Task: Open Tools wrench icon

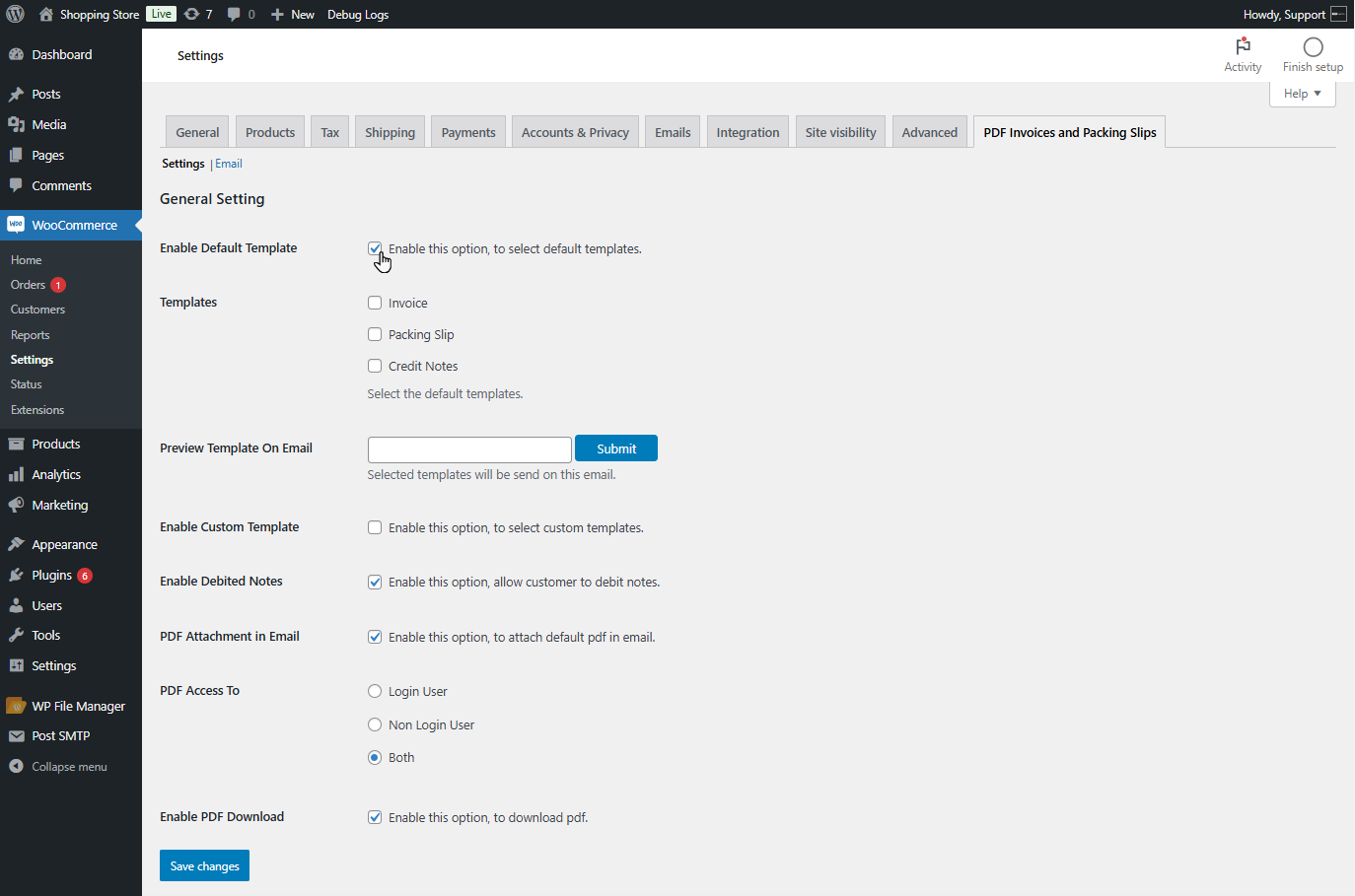Action: 16,635
